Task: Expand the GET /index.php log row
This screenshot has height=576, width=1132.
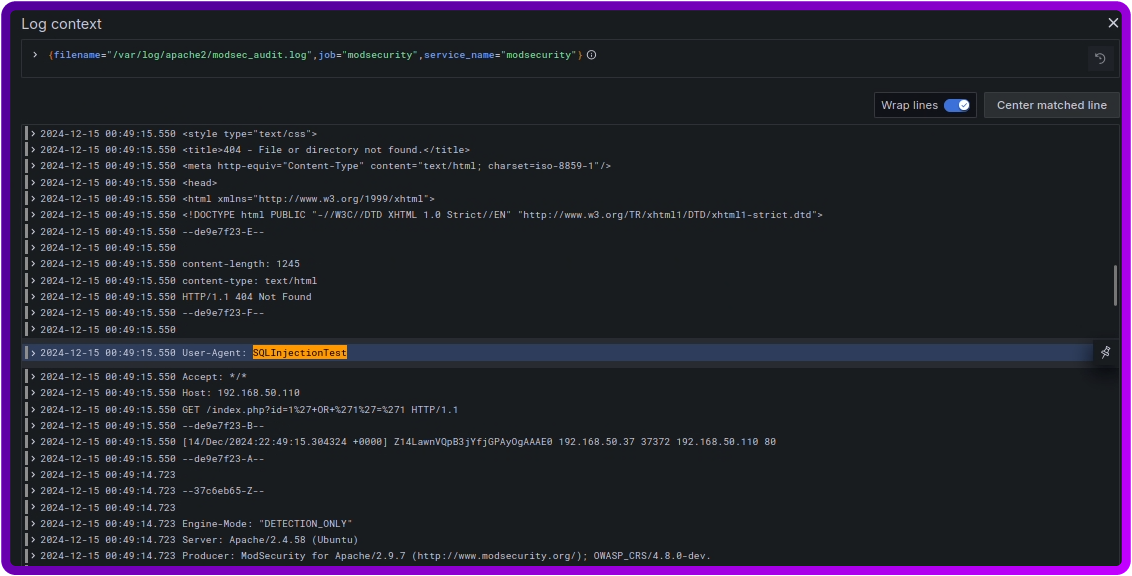Action: (x=33, y=409)
